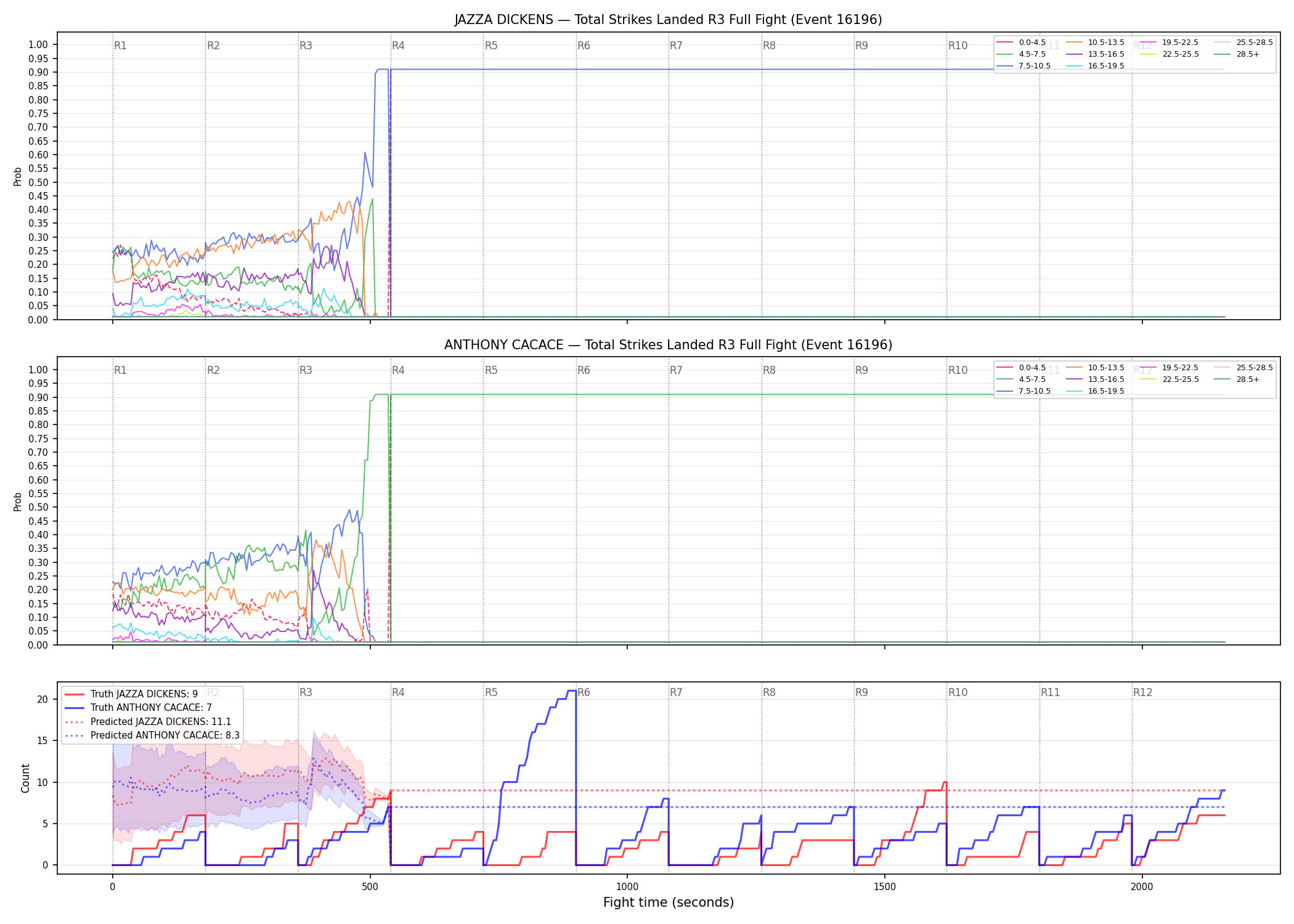Click the R4 round marker in top chart
The image size is (1294, 924).
398,46
